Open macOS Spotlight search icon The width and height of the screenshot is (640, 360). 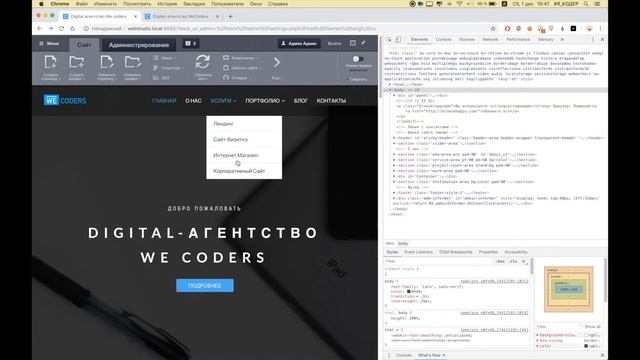[x=586, y=4]
